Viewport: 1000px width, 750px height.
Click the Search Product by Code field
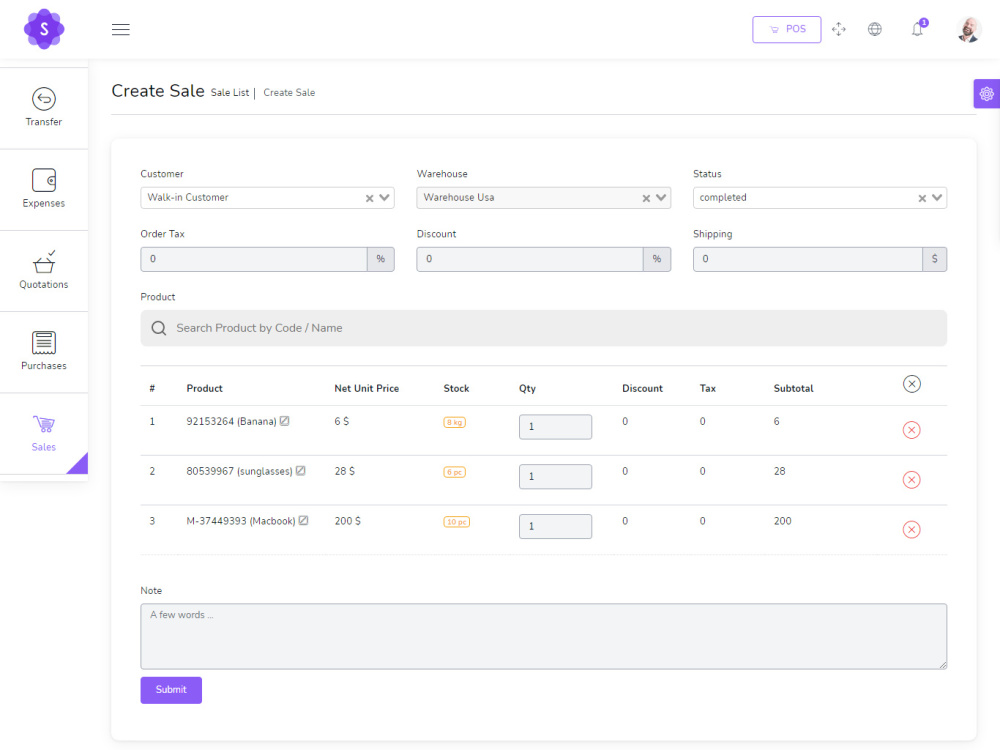pyautogui.click(x=543, y=328)
